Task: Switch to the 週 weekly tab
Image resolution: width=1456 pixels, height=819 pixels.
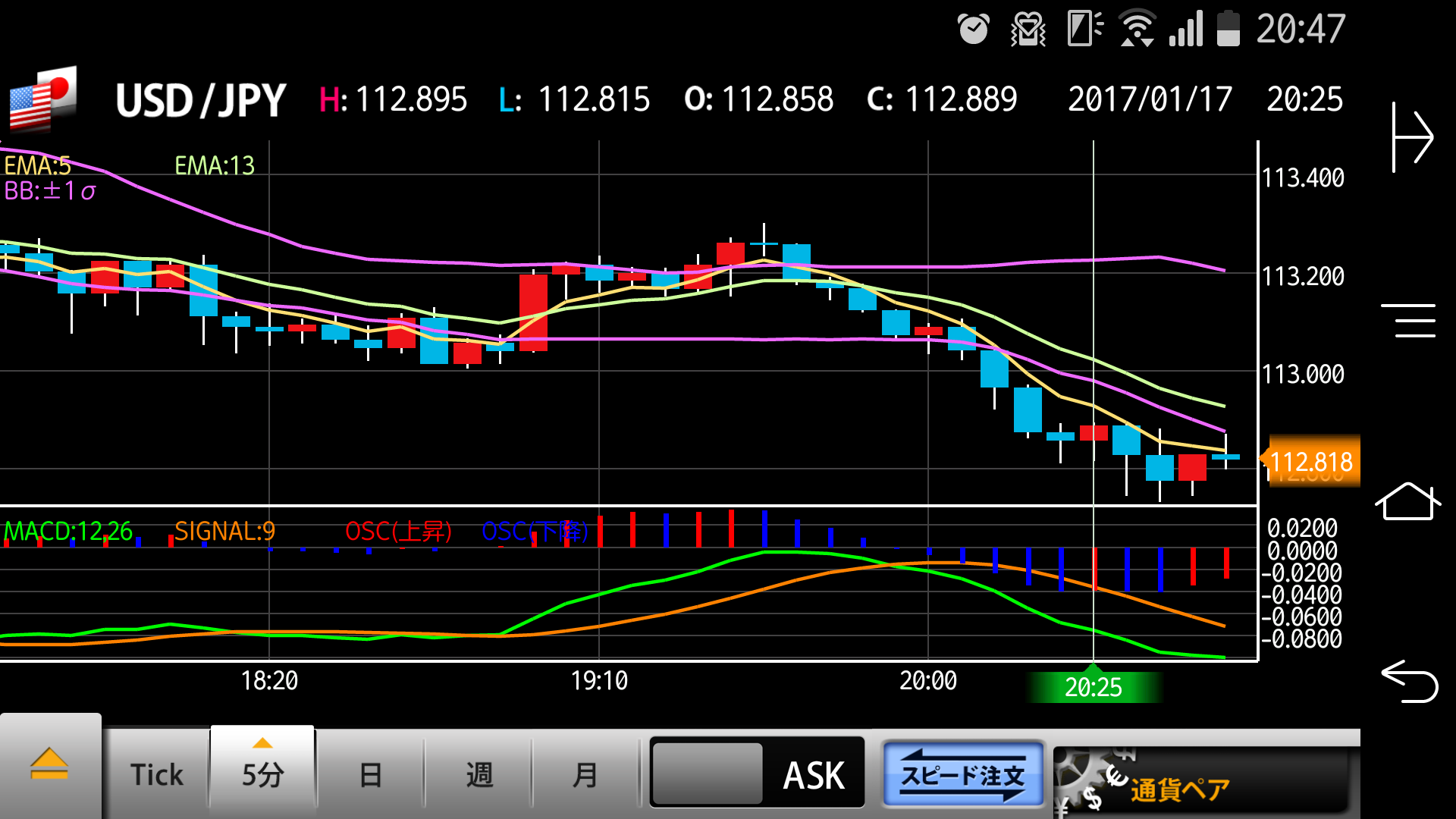Action: click(479, 775)
